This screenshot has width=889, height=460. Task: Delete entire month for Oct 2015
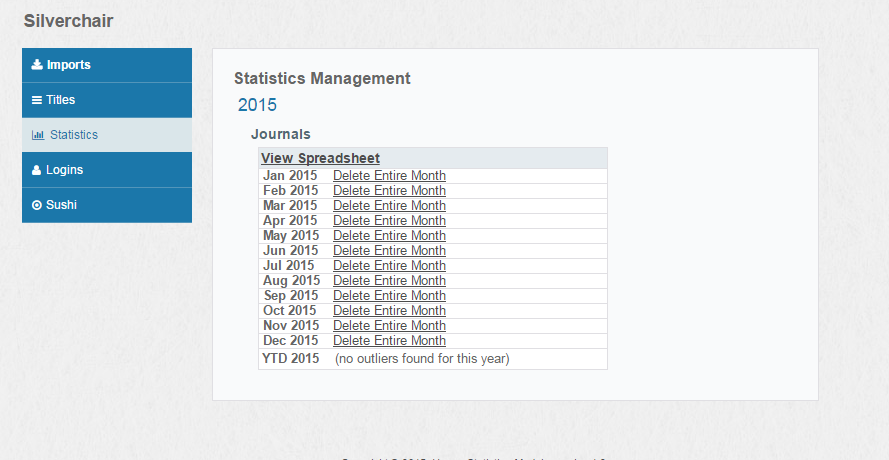pos(389,311)
